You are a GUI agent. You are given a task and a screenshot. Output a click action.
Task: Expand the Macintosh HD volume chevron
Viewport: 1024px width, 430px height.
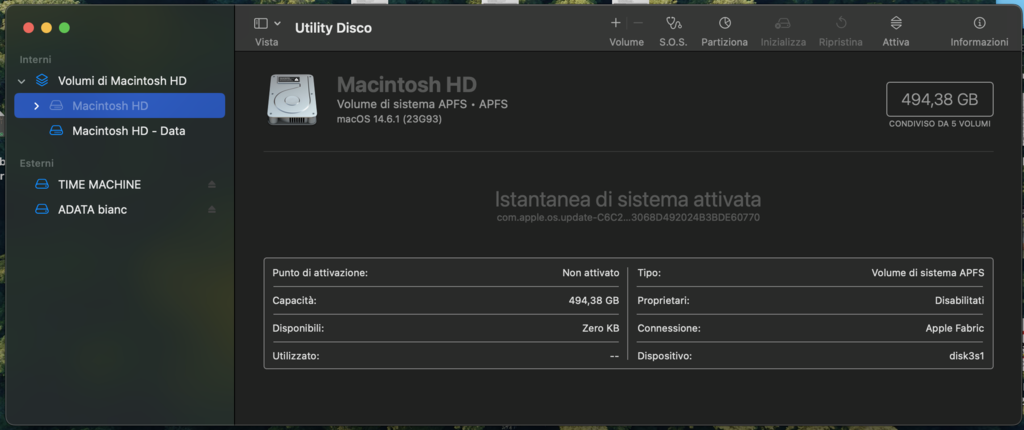pos(37,106)
